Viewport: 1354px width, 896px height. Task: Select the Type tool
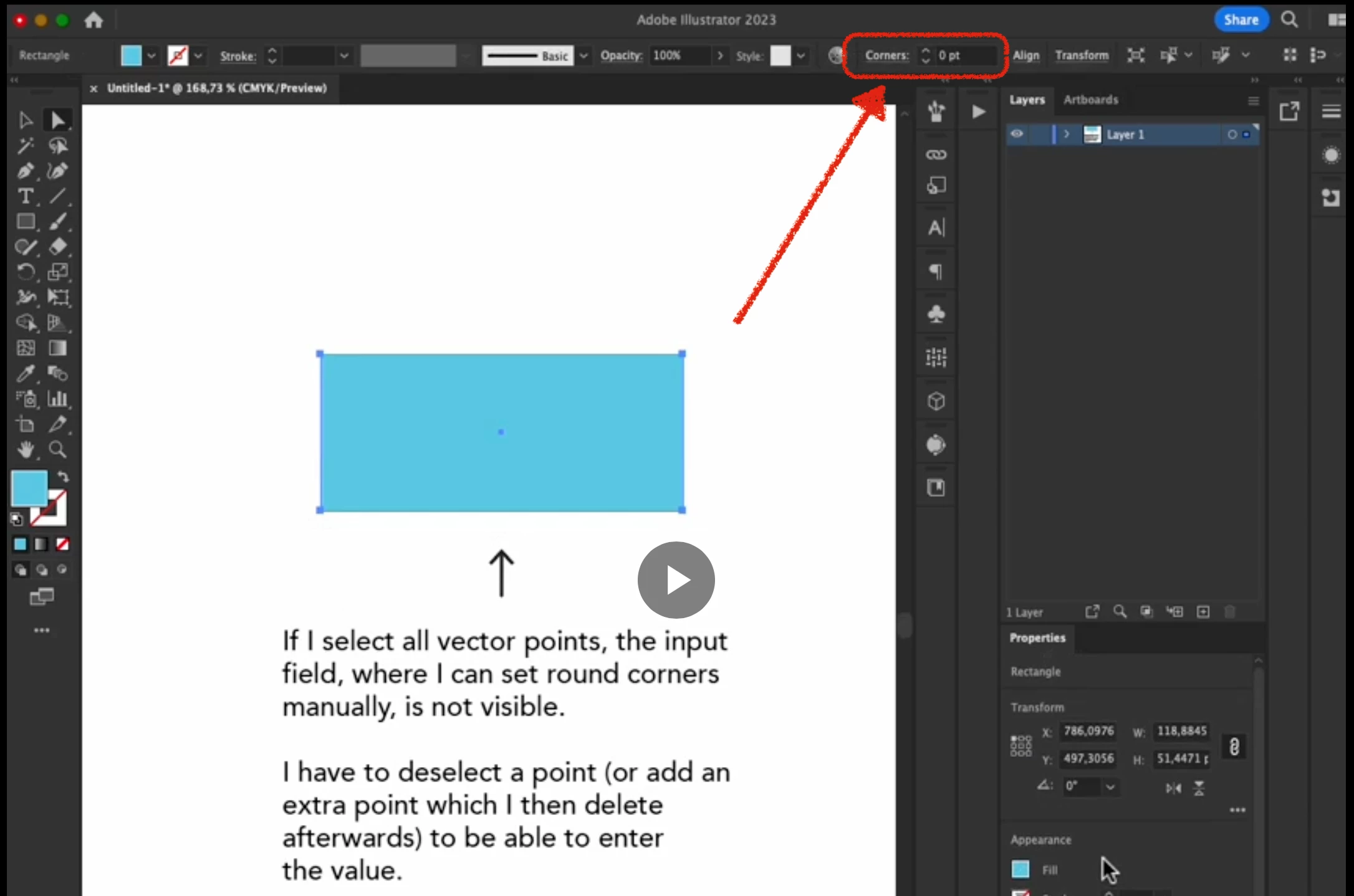tap(25, 196)
